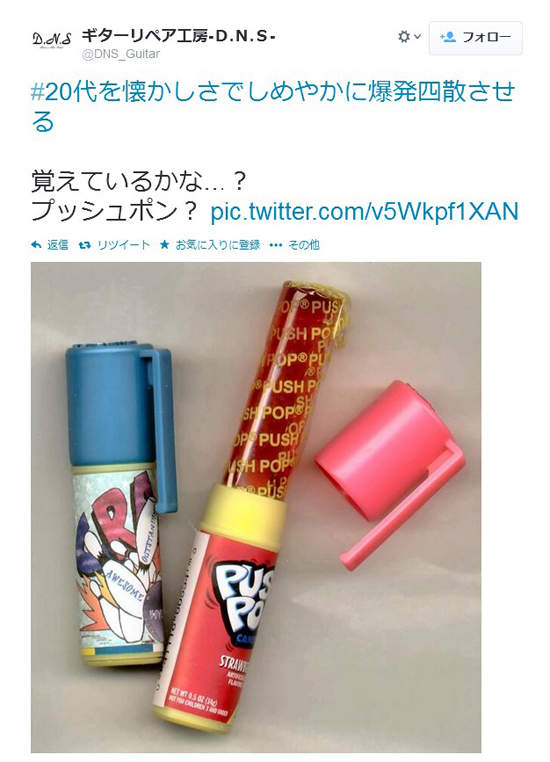Viewport: 550px width, 762px height.
Task: Click the D.N.S profile avatar logo
Action: 52,39
